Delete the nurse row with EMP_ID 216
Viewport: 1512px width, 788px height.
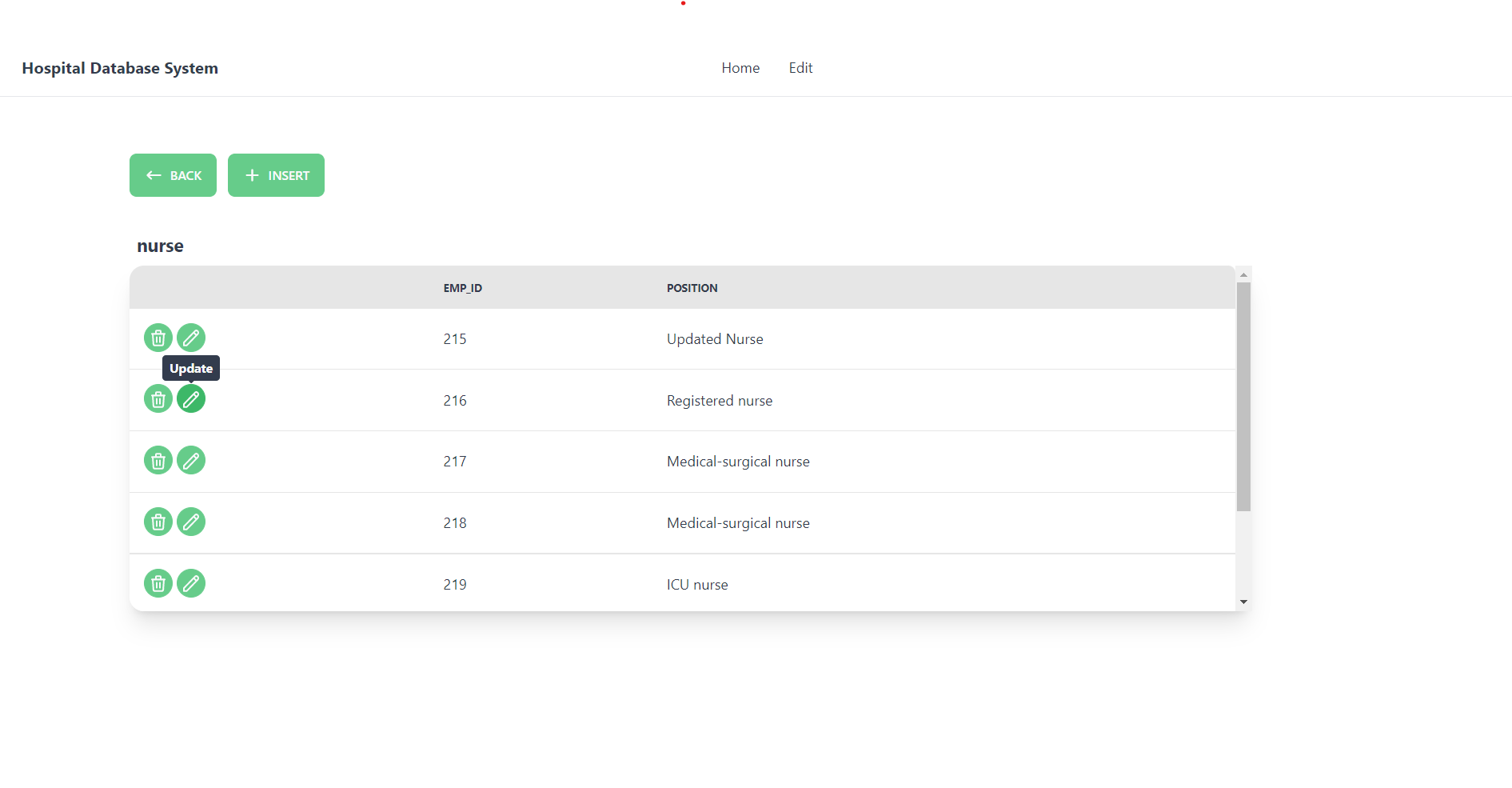158,398
